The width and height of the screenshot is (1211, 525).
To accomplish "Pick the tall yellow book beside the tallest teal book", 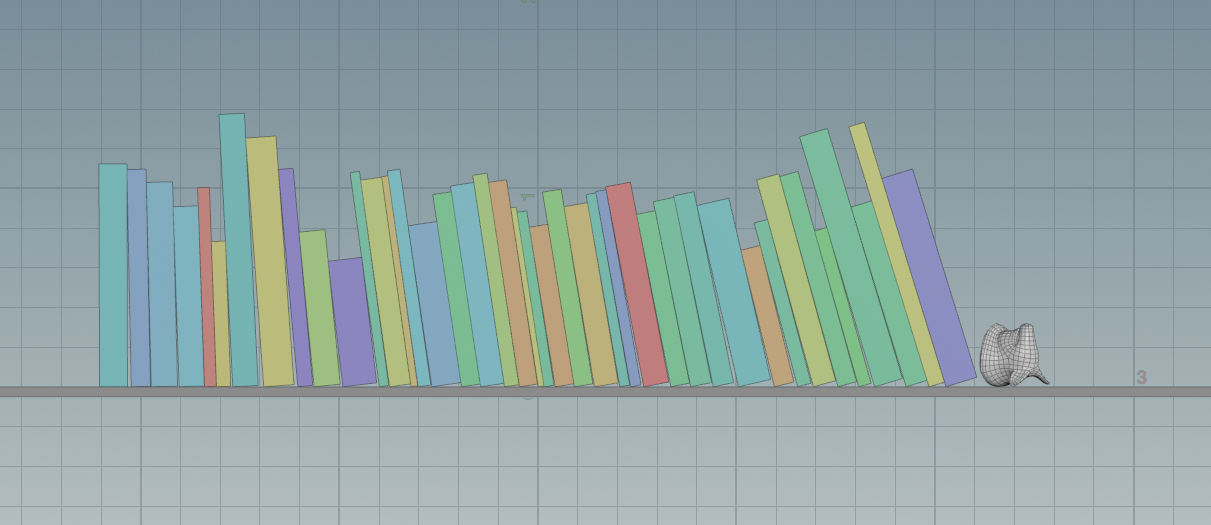I will coord(269,260).
